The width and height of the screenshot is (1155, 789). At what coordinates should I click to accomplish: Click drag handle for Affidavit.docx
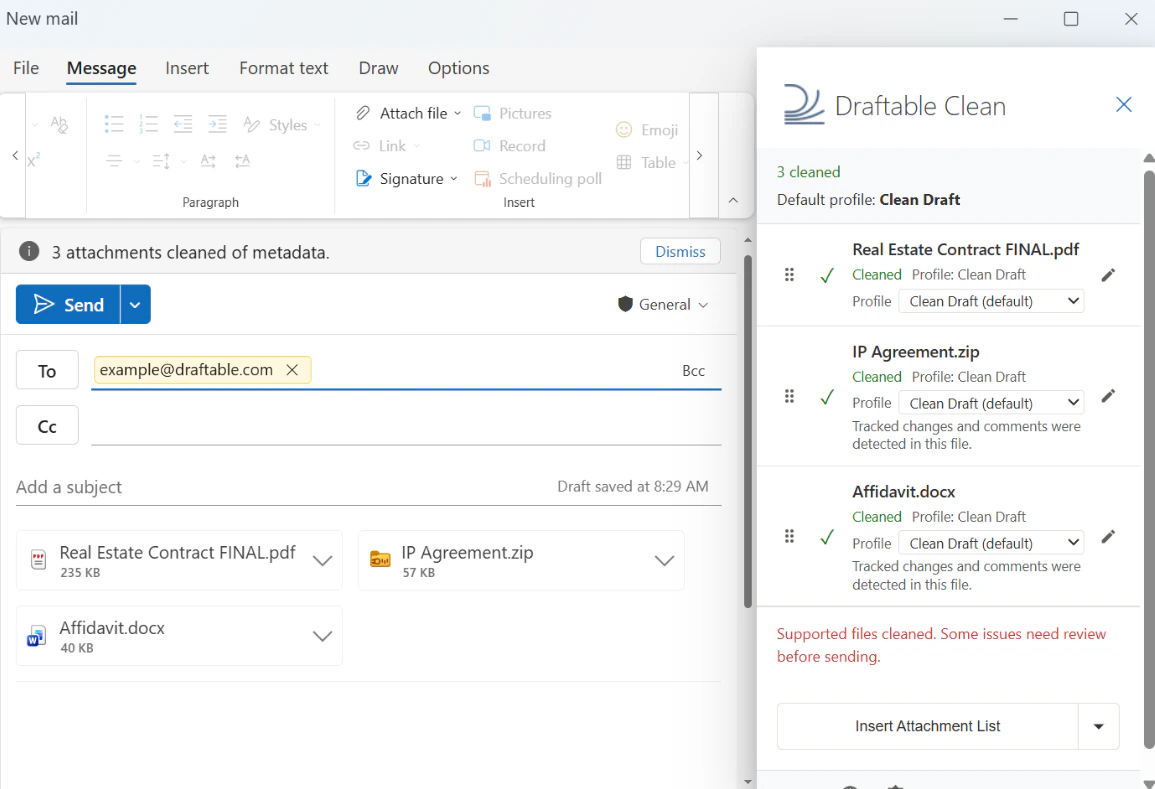tap(789, 536)
